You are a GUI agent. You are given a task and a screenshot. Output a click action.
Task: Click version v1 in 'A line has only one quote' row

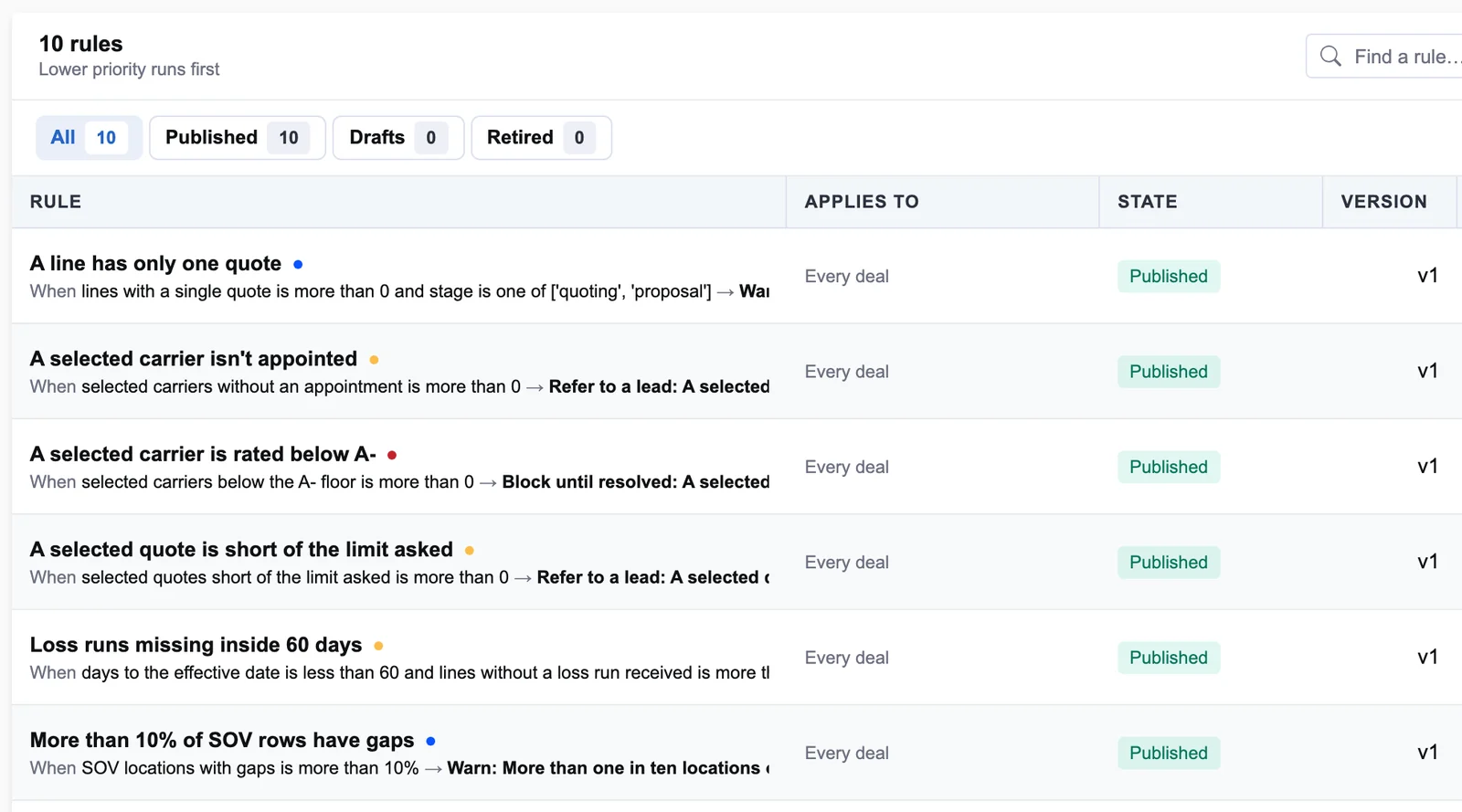click(1427, 276)
